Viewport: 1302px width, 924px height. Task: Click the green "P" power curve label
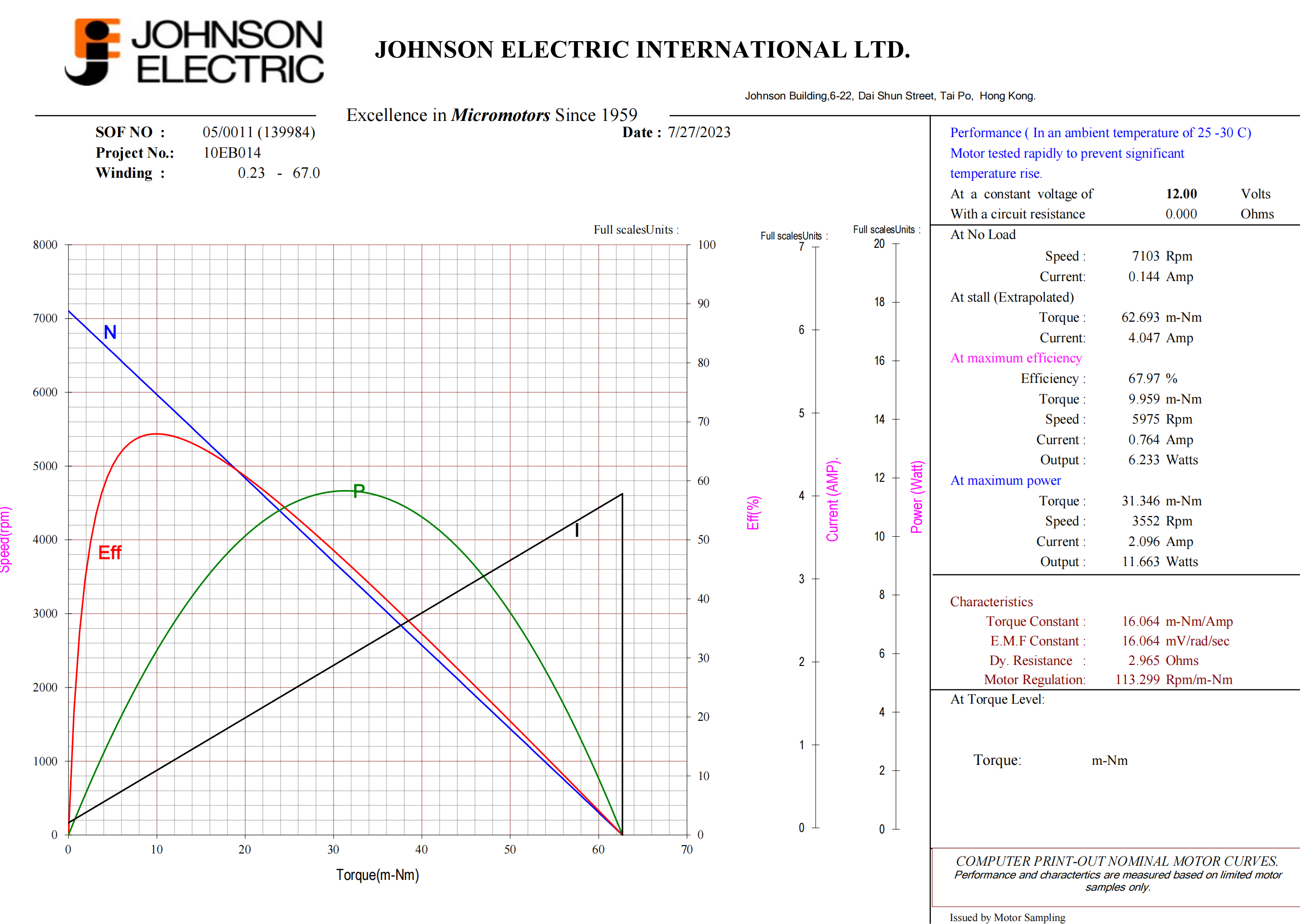[359, 491]
